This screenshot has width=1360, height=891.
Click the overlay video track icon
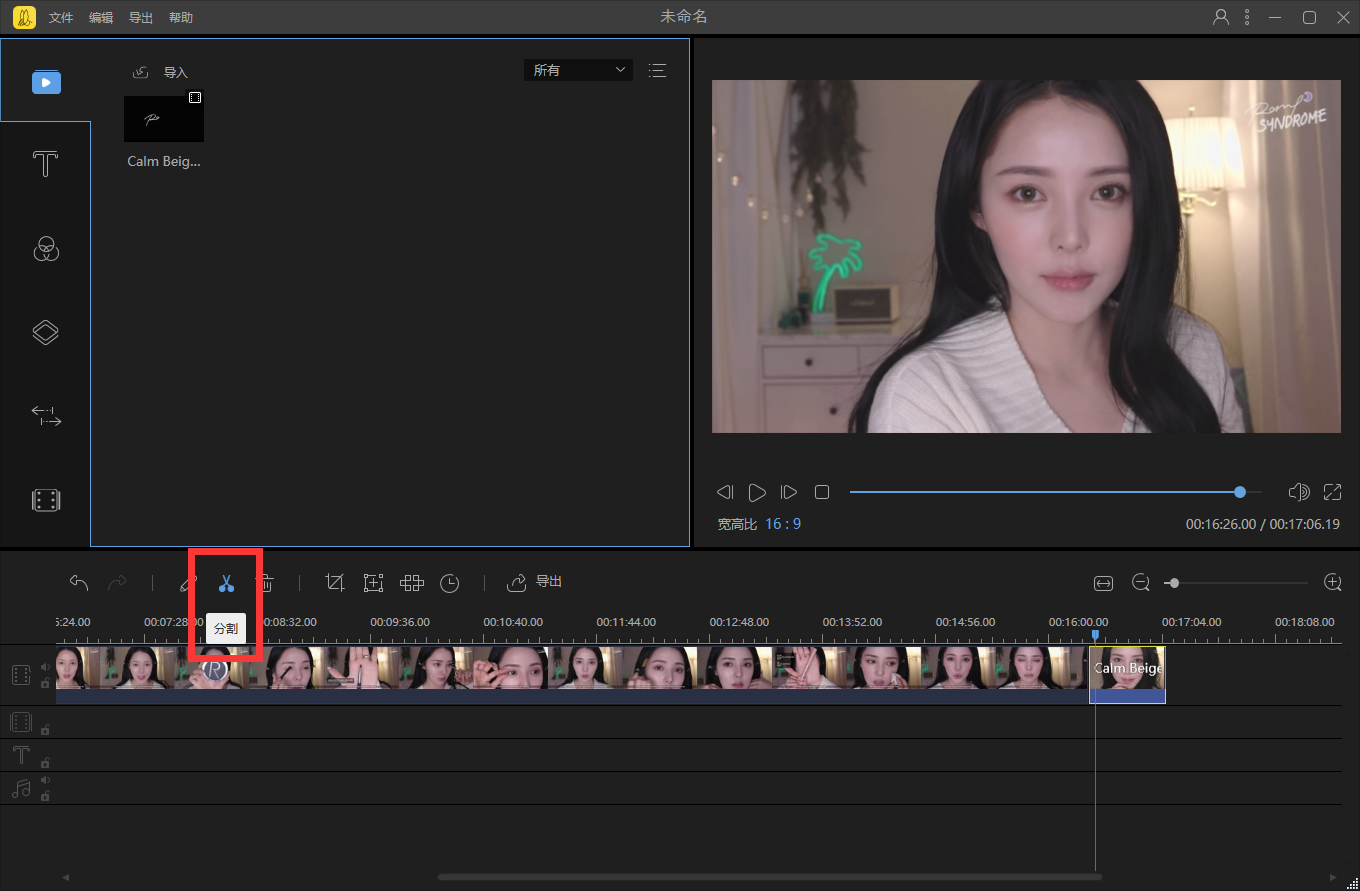point(21,722)
